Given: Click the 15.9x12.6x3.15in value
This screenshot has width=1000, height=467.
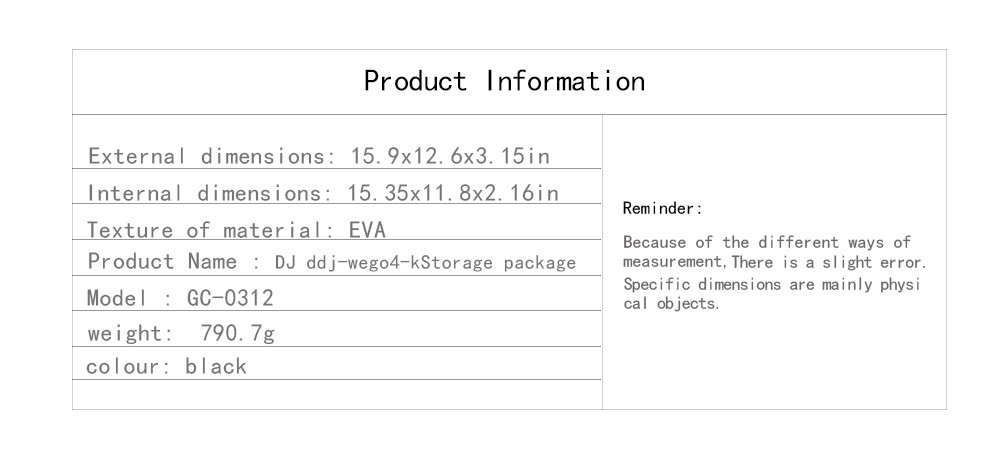Looking at the screenshot, I should click(x=450, y=156).
